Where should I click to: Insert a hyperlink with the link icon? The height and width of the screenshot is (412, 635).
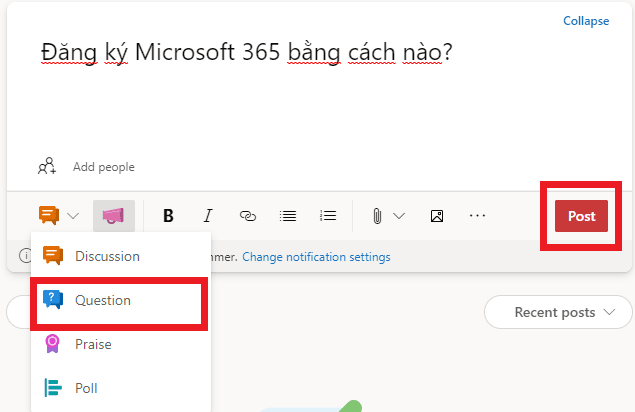click(x=247, y=216)
